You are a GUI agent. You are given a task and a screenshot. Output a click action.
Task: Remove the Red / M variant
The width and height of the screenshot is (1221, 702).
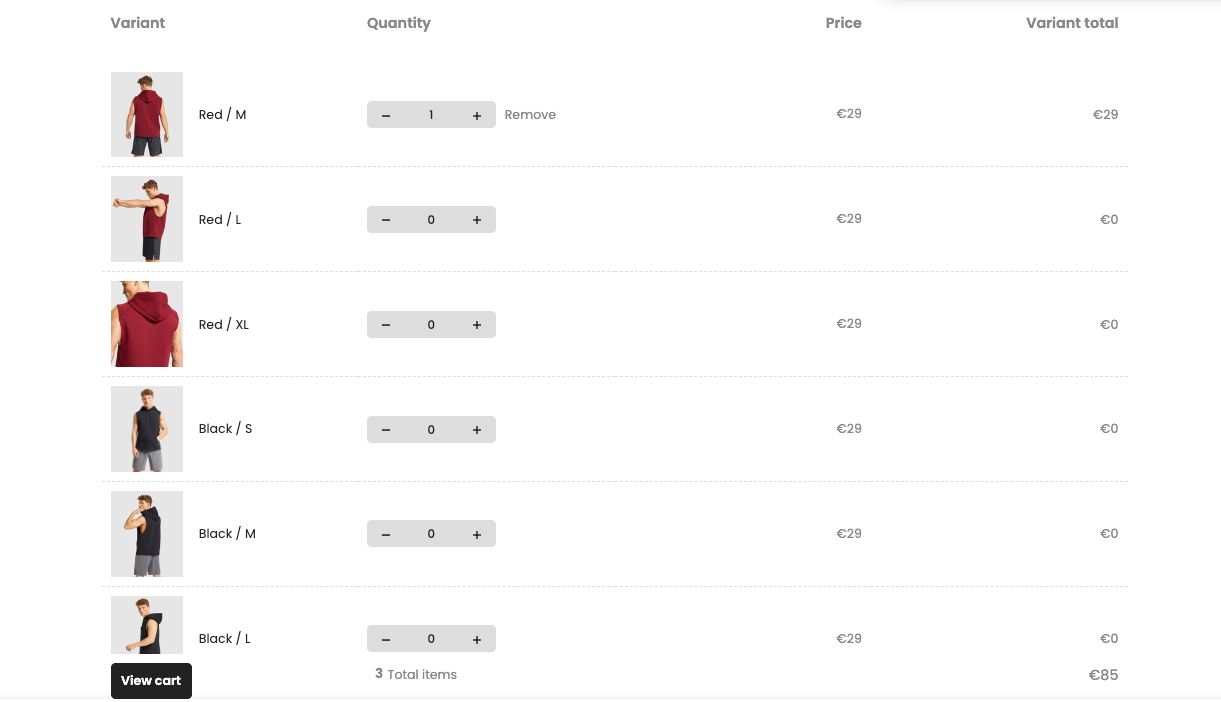[530, 115]
